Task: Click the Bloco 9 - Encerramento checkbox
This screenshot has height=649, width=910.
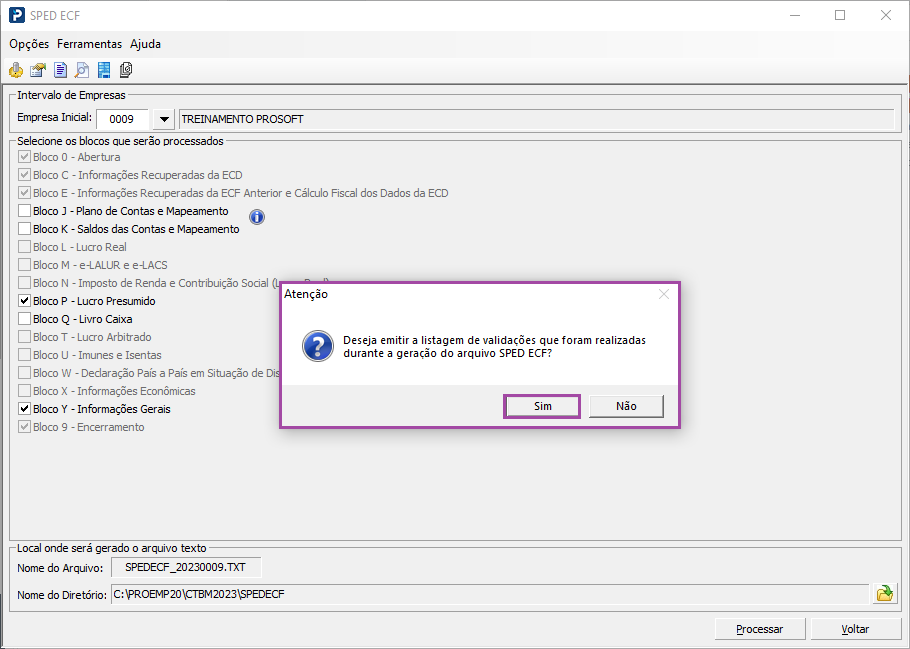Action: point(24,427)
